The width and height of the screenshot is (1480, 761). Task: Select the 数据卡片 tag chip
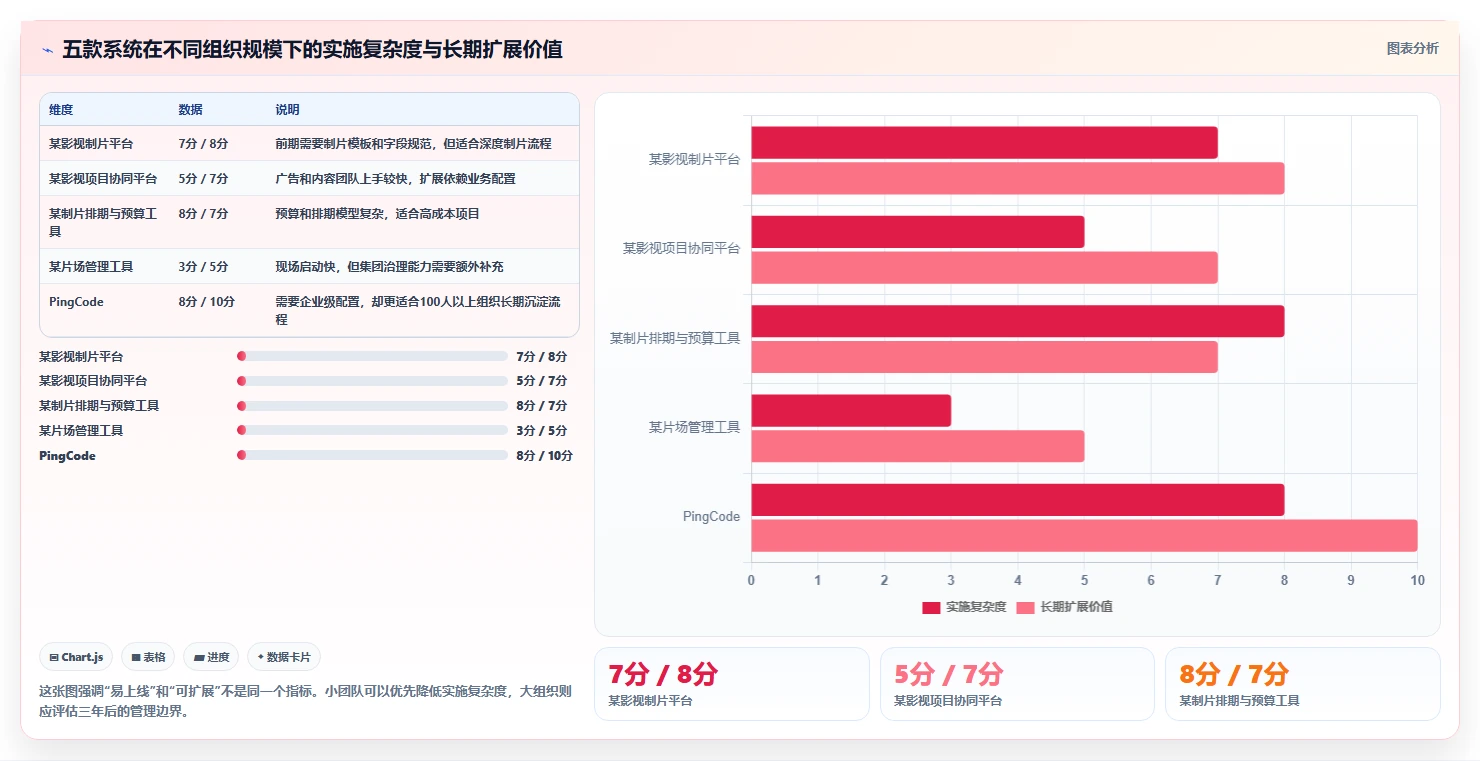pos(284,657)
